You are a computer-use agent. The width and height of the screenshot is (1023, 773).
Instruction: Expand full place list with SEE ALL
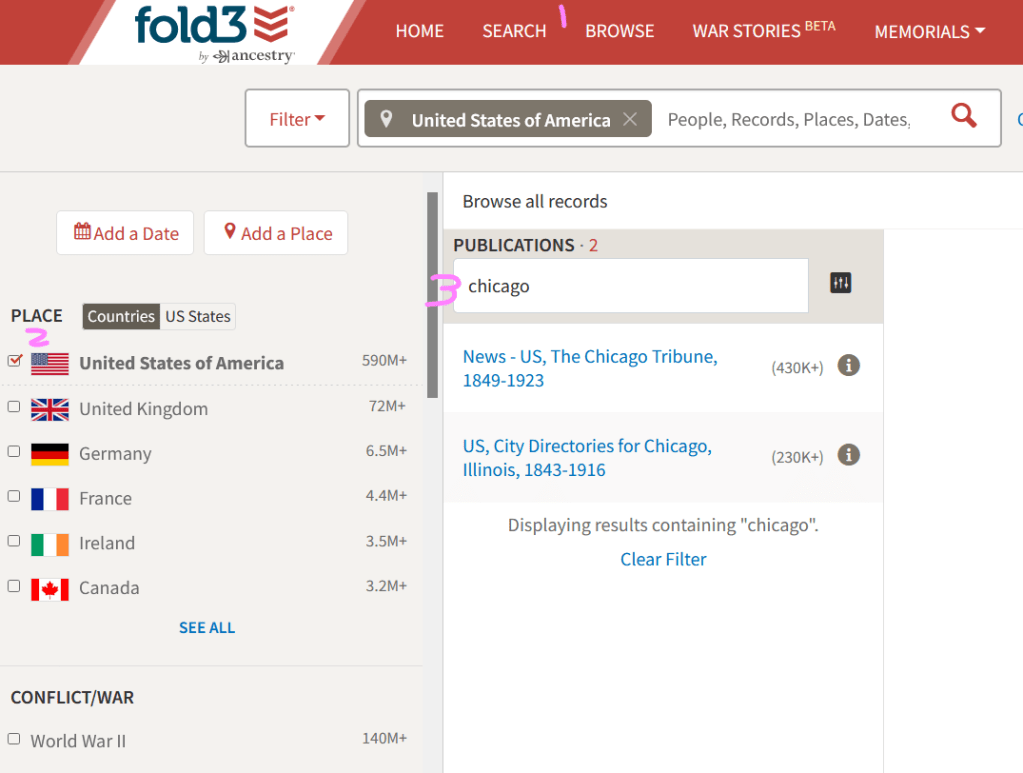207,628
